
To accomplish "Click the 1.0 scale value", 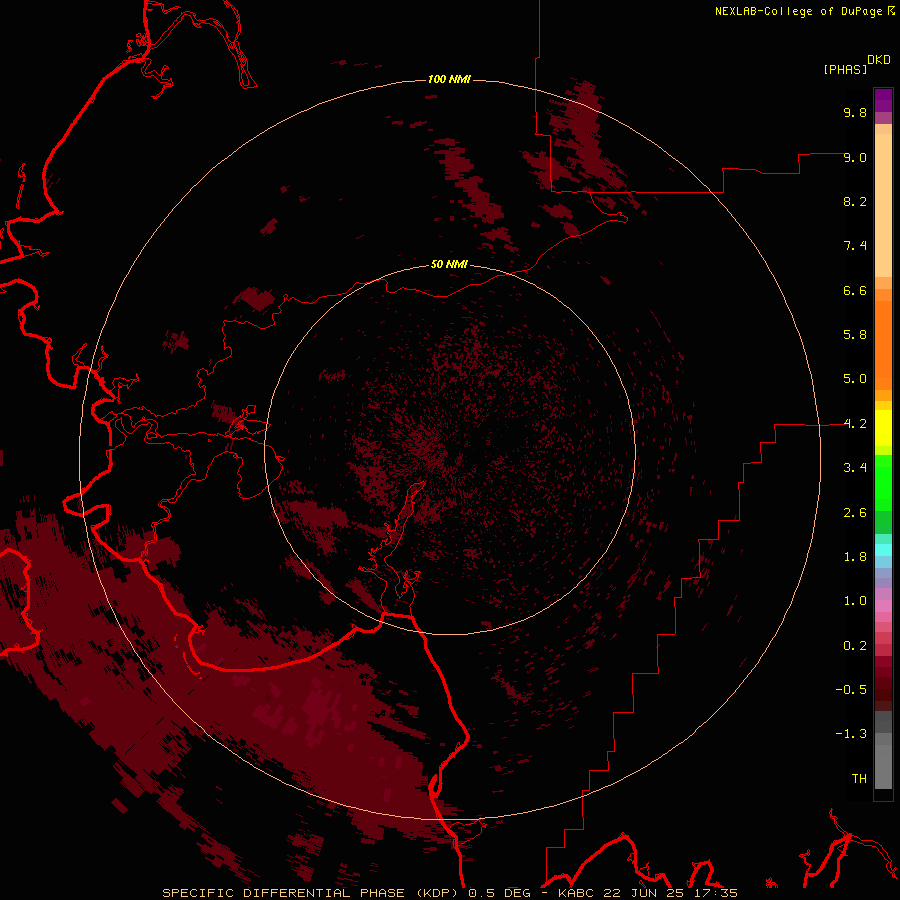I will coord(855,601).
